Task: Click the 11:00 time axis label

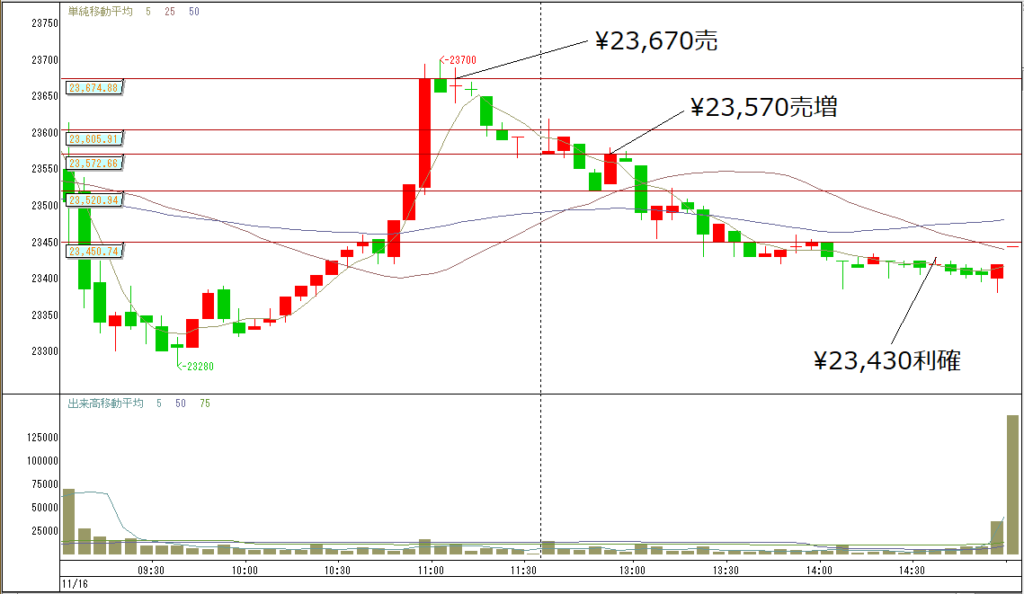Action: [x=430, y=571]
